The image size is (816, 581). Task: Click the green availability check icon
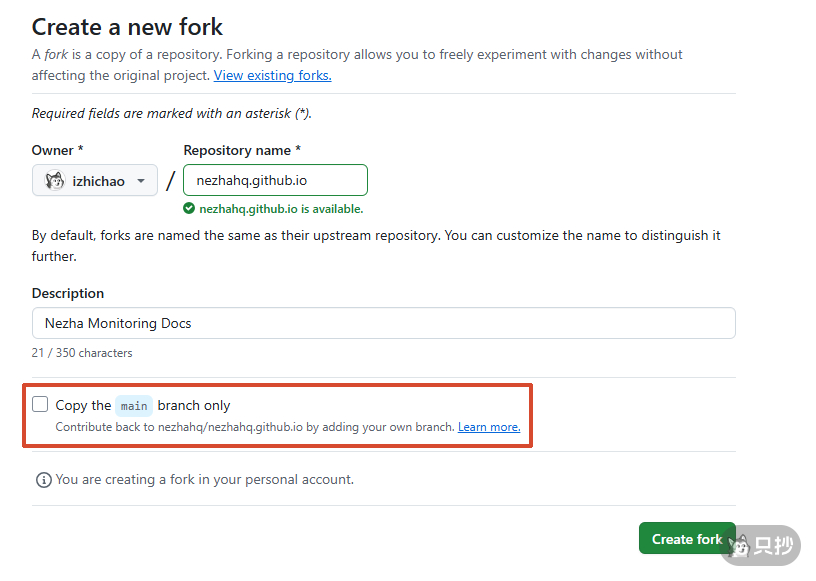pyautogui.click(x=189, y=209)
